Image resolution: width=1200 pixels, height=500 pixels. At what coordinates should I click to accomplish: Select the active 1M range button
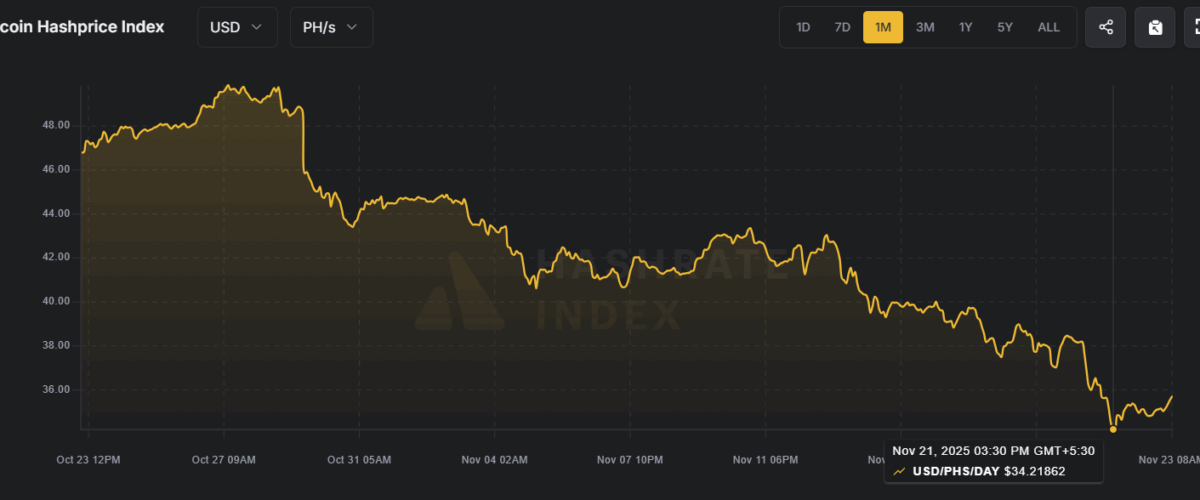pos(883,27)
